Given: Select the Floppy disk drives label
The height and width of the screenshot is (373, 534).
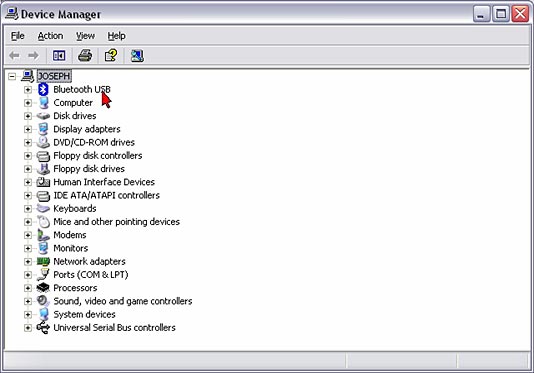Looking at the screenshot, I should tap(89, 169).
